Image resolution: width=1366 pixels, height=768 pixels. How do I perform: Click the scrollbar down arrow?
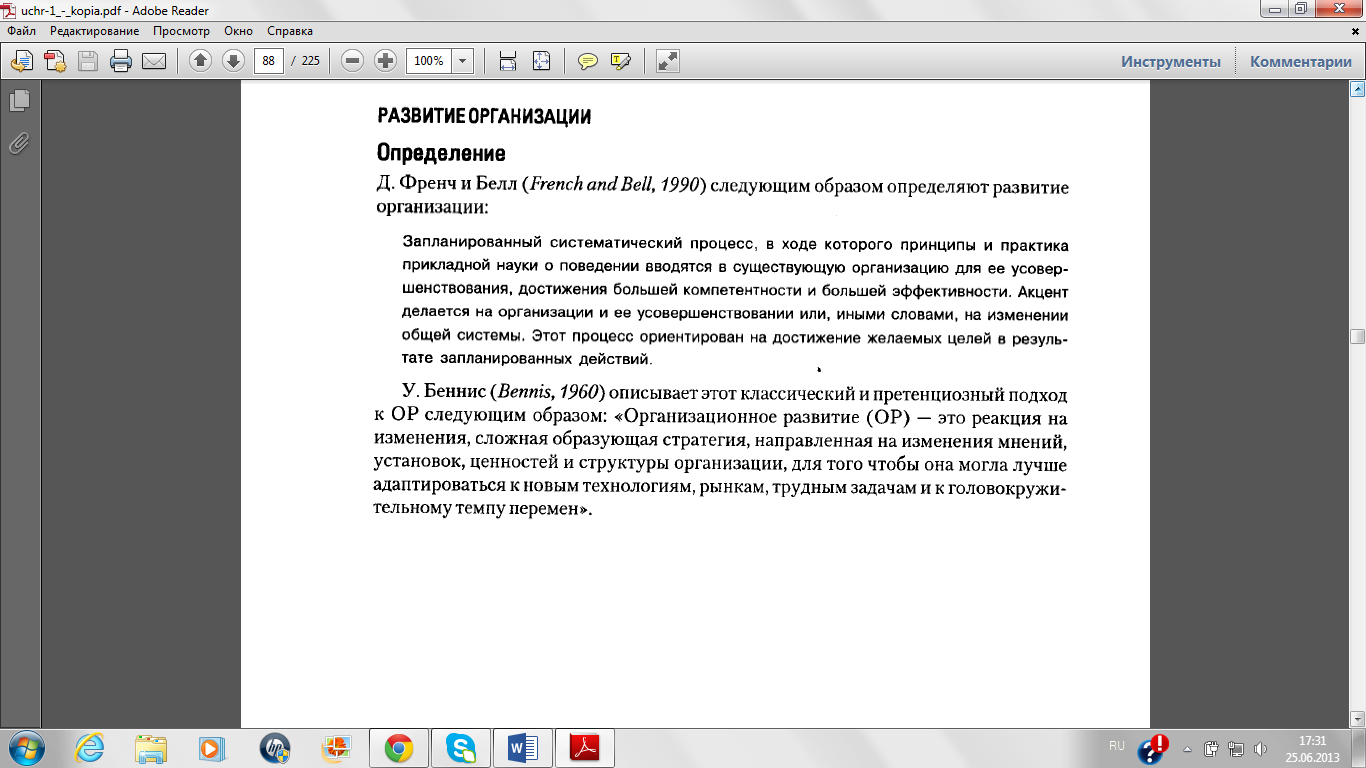pyautogui.click(x=1357, y=718)
